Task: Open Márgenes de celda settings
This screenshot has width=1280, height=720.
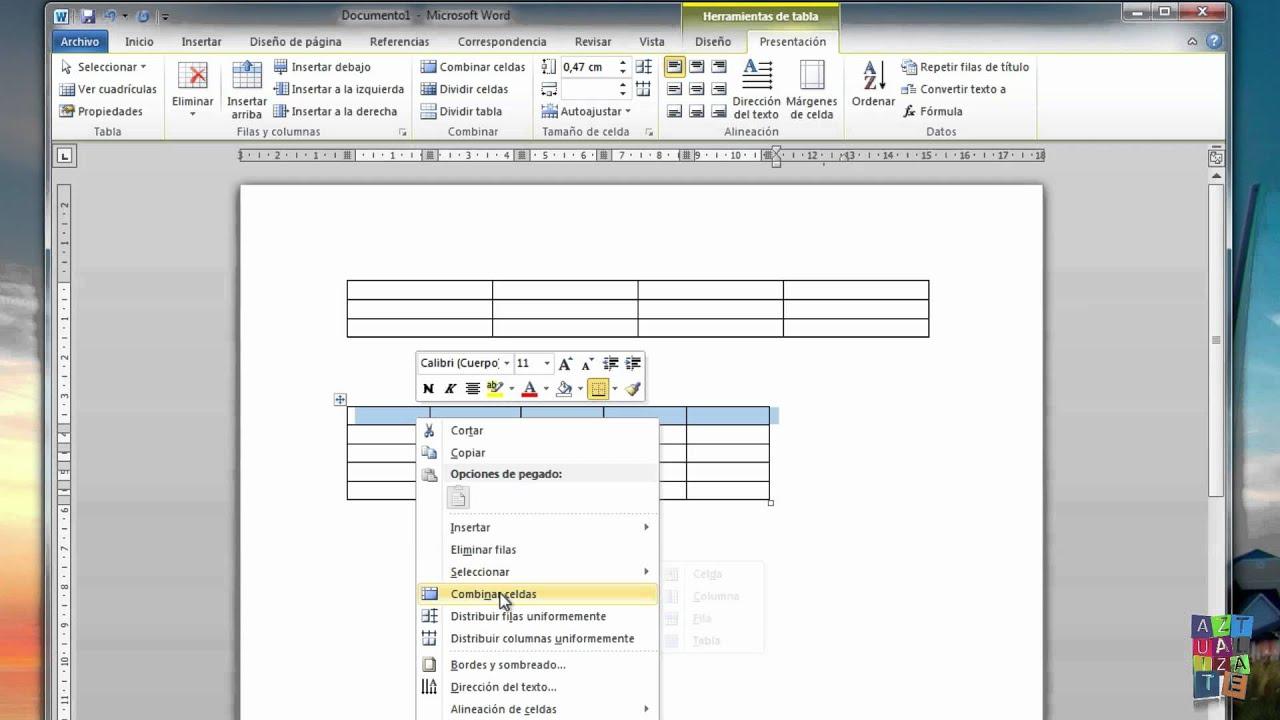Action: point(812,88)
